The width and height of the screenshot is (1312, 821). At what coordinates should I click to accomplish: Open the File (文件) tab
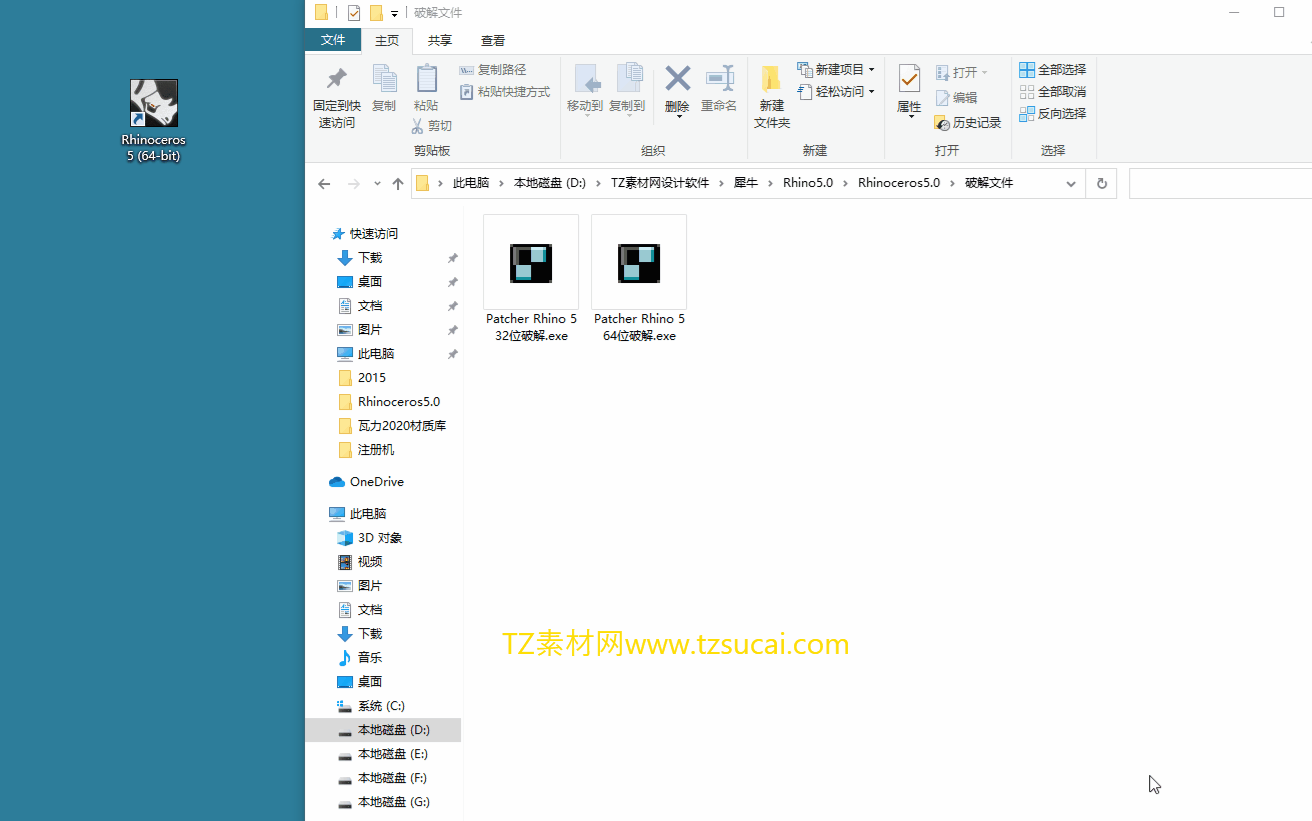[x=333, y=40]
